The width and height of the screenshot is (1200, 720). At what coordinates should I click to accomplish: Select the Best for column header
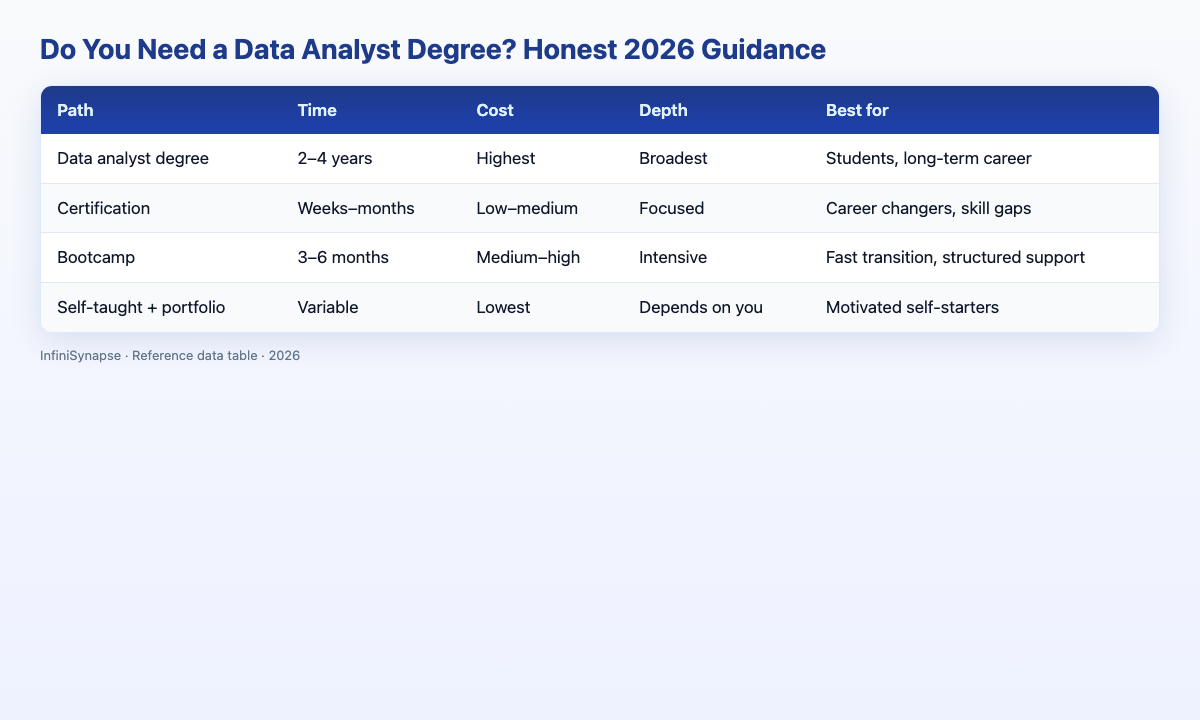coord(857,110)
